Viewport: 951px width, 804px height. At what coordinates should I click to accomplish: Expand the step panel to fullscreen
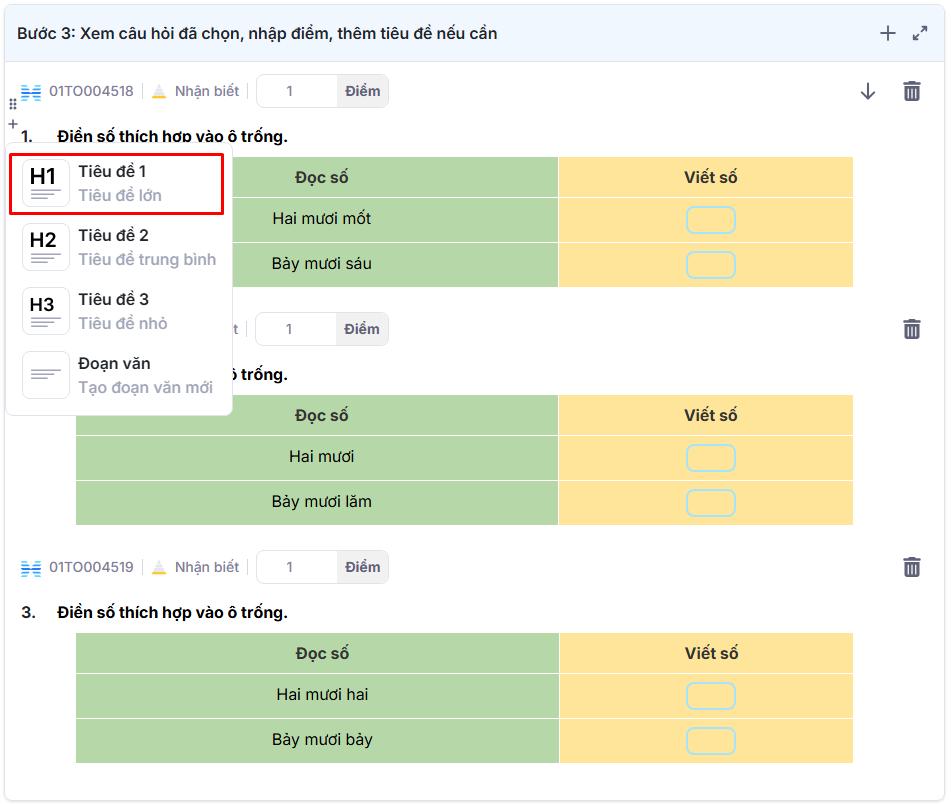coord(920,34)
